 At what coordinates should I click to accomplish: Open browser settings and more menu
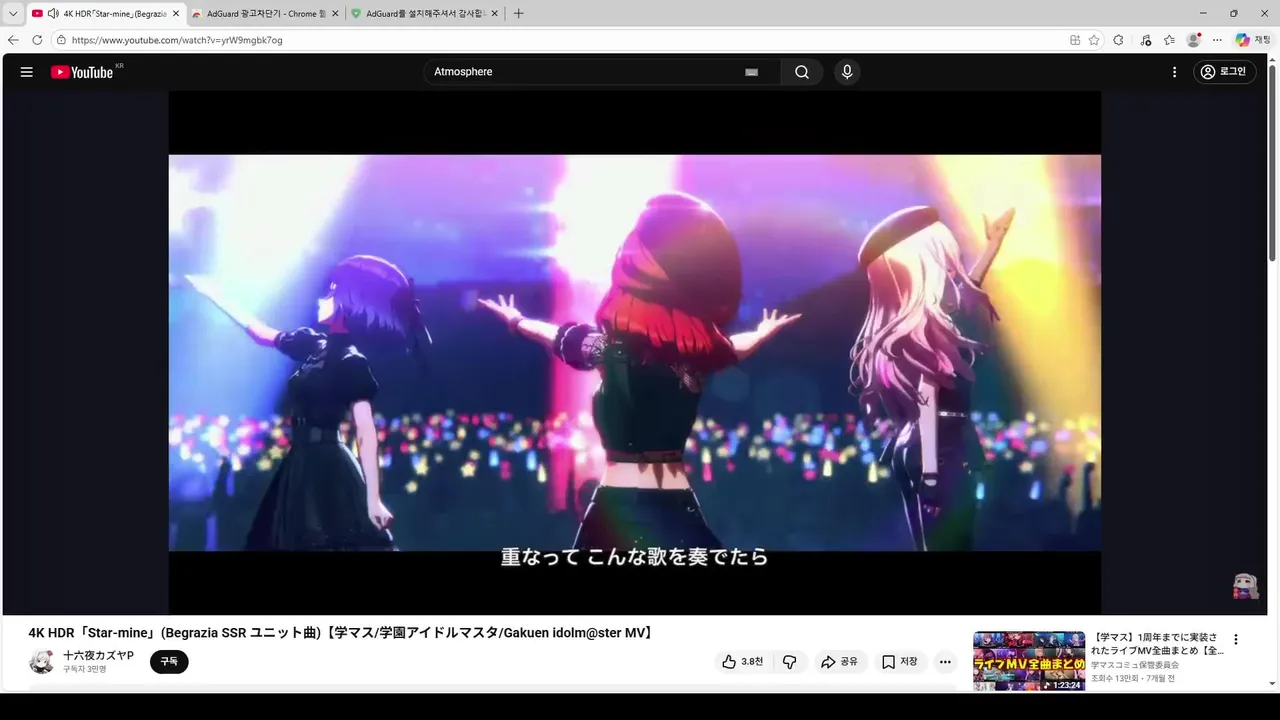point(1217,40)
